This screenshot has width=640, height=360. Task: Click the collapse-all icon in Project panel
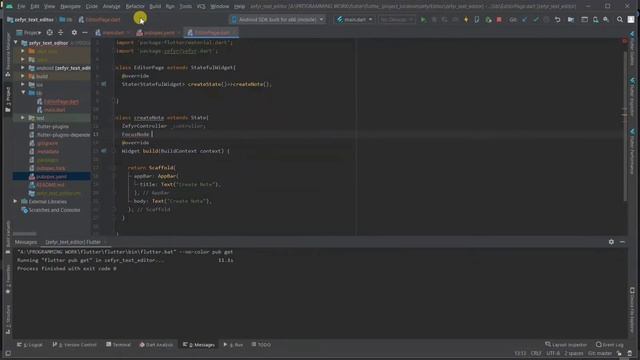tap(60, 32)
